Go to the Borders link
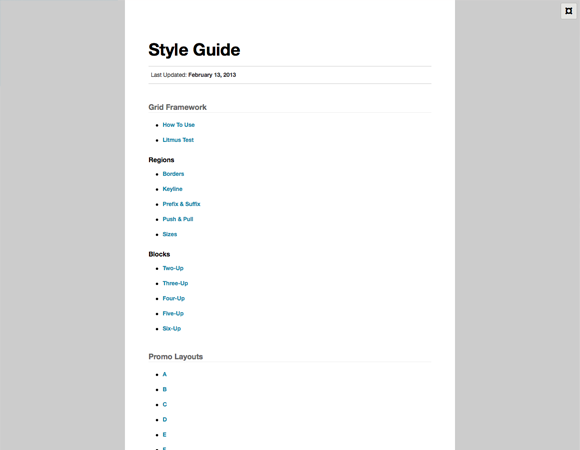The width and height of the screenshot is (580, 450). point(173,174)
